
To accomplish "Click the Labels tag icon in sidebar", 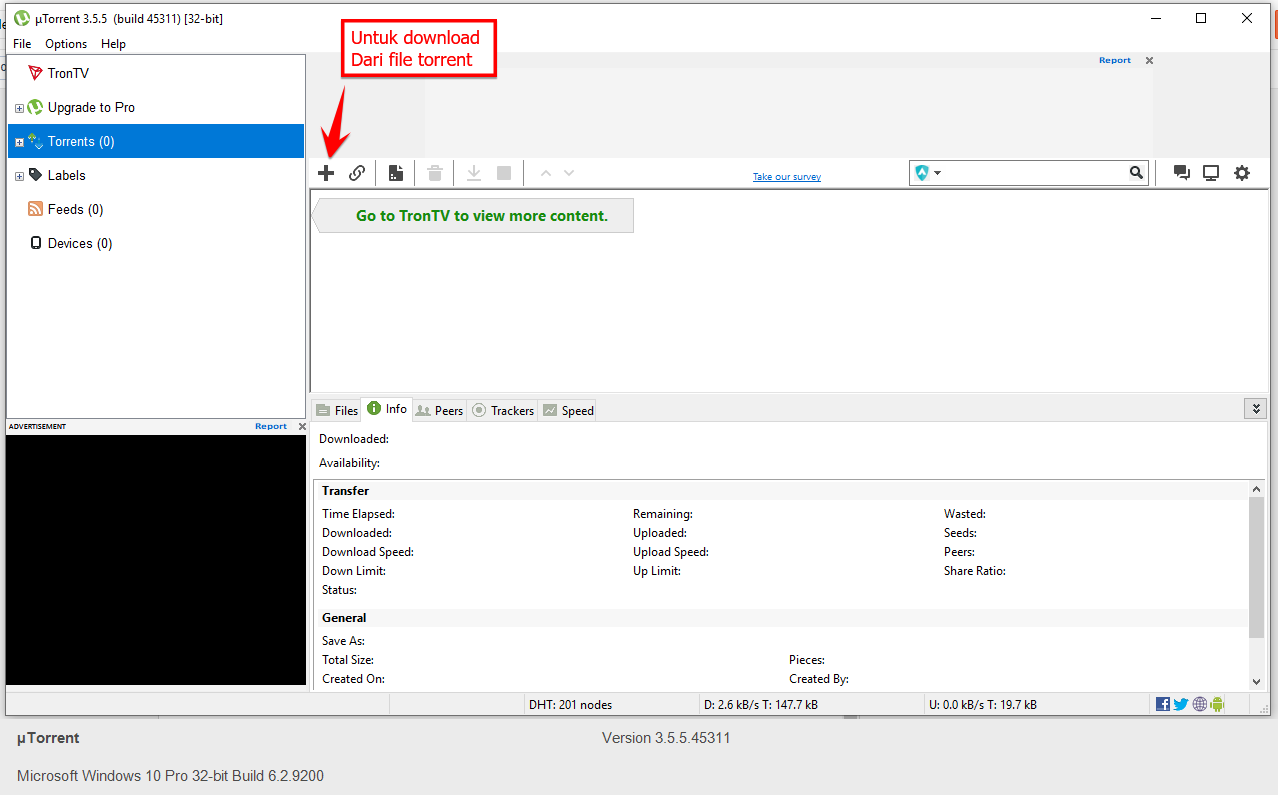I will point(36,175).
